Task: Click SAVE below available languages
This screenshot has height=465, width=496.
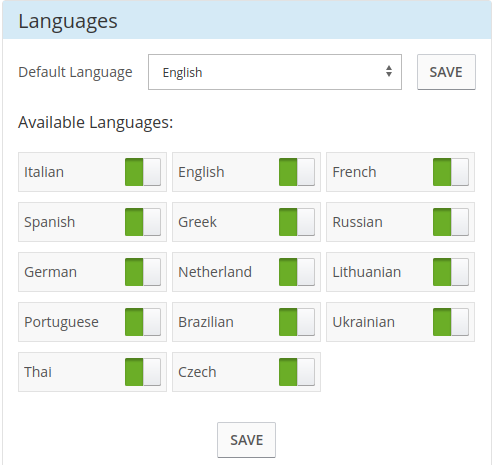Action: pyautogui.click(x=246, y=440)
